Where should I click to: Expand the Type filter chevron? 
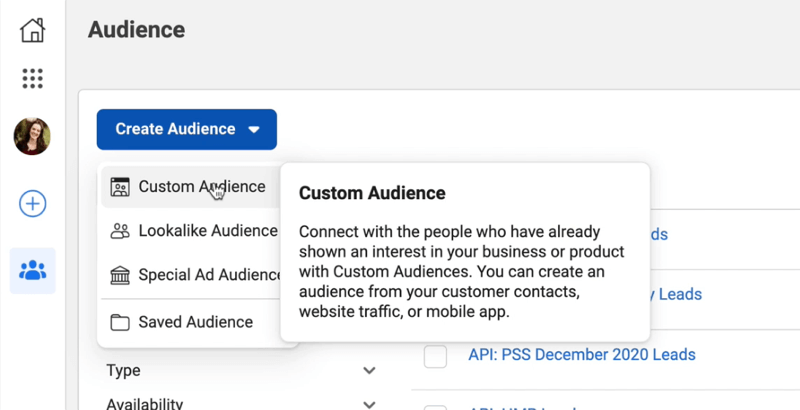pyautogui.click(x=369, y=371)
